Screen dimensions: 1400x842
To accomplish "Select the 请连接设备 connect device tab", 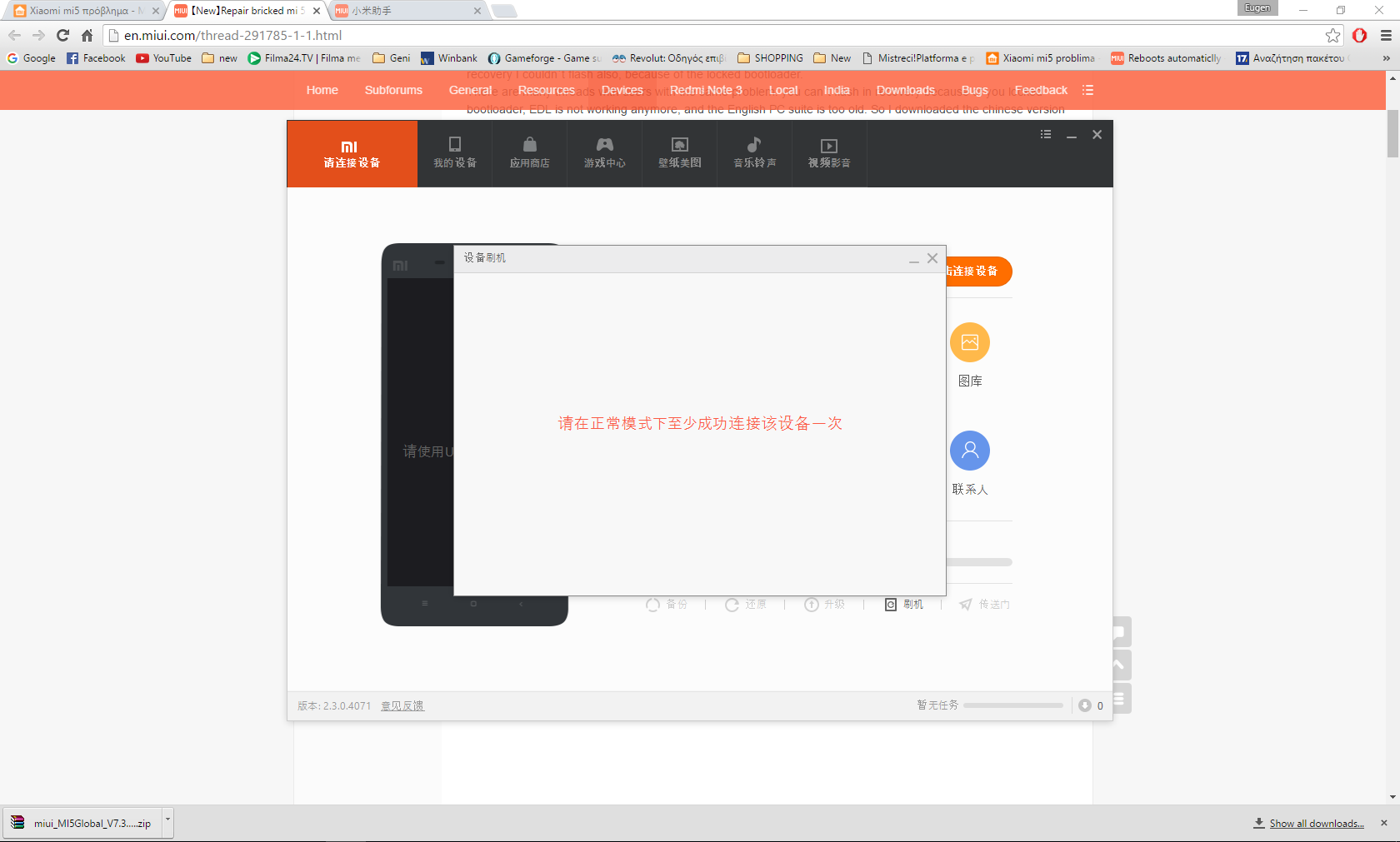I will [352, 153].
